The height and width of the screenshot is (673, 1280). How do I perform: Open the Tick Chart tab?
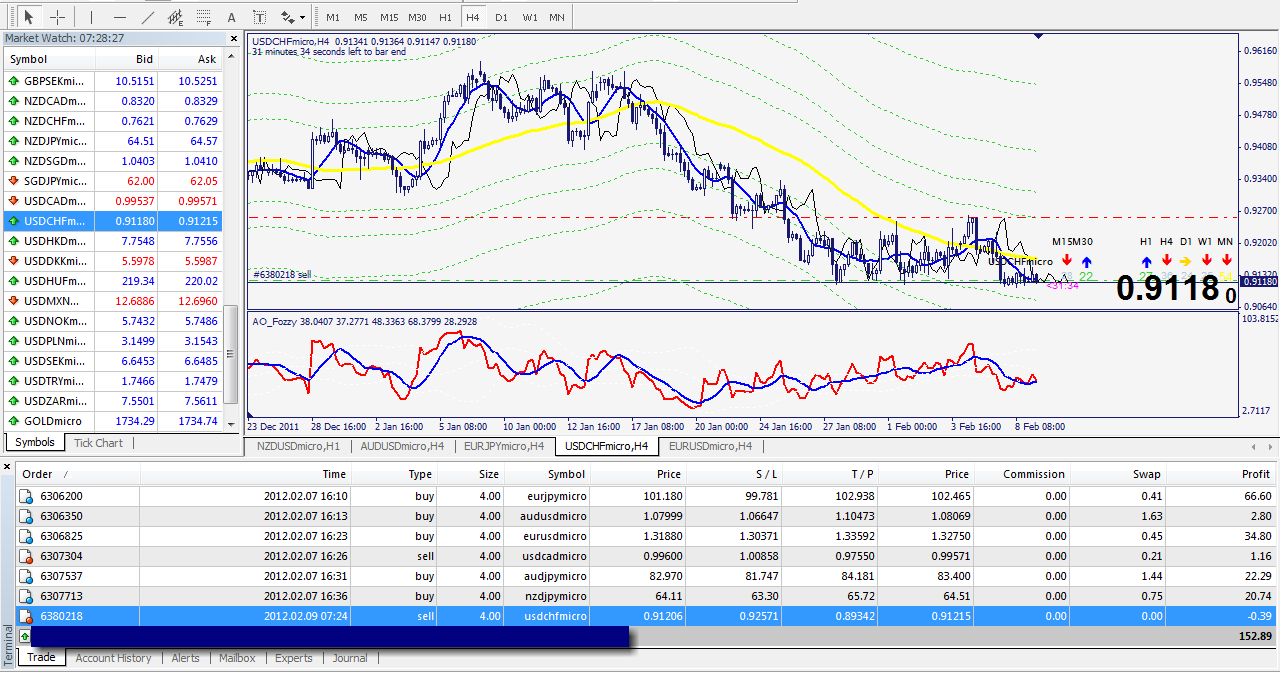coord(98,443)
